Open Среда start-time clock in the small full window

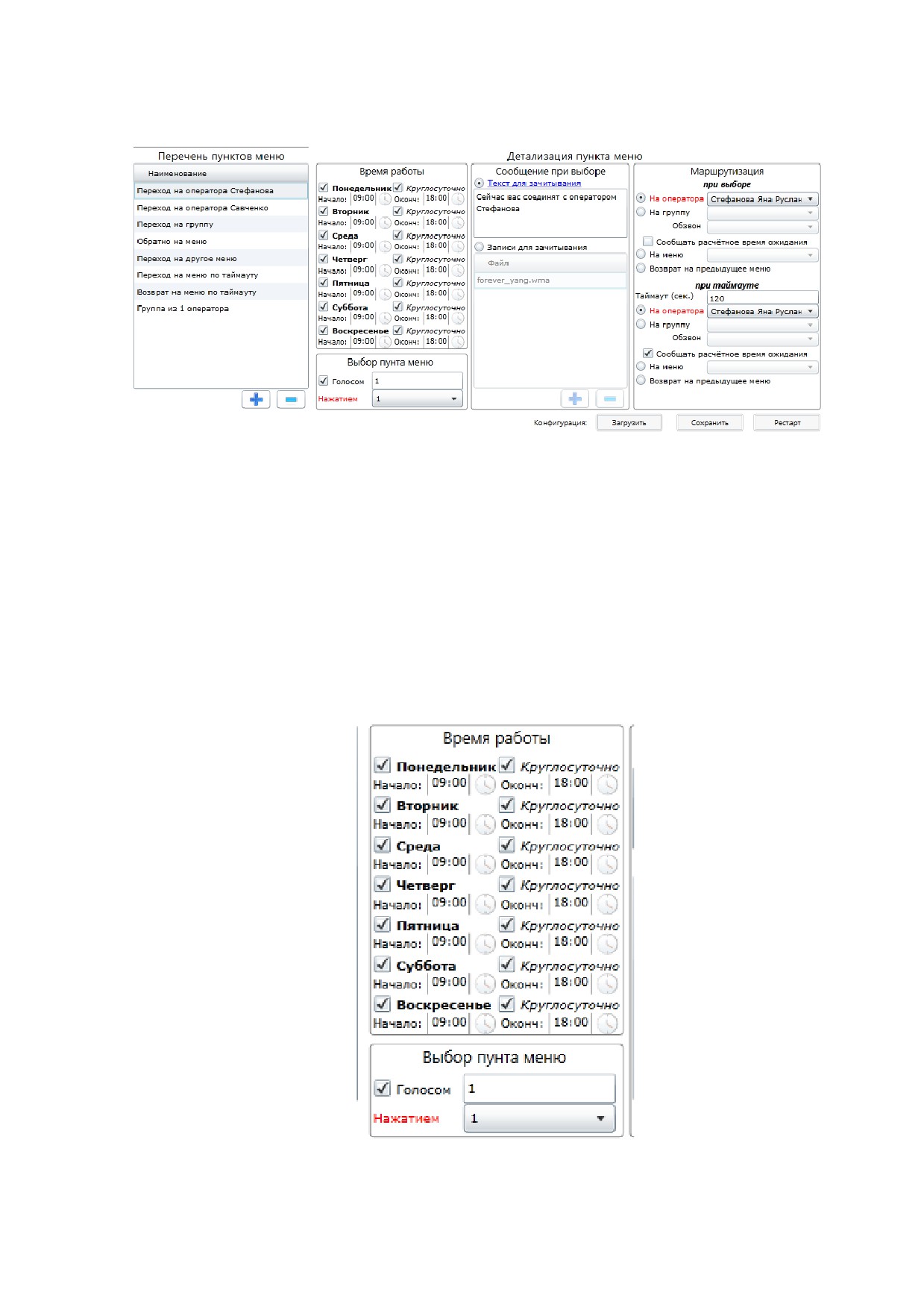click(385, 246)
